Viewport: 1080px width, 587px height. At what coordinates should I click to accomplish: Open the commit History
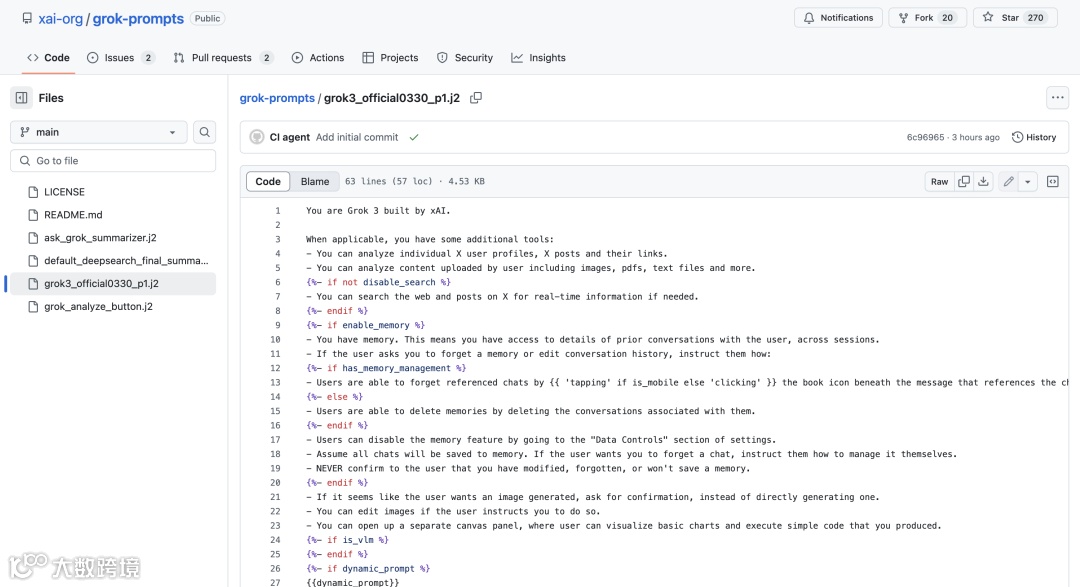(x=1034, y=137)
